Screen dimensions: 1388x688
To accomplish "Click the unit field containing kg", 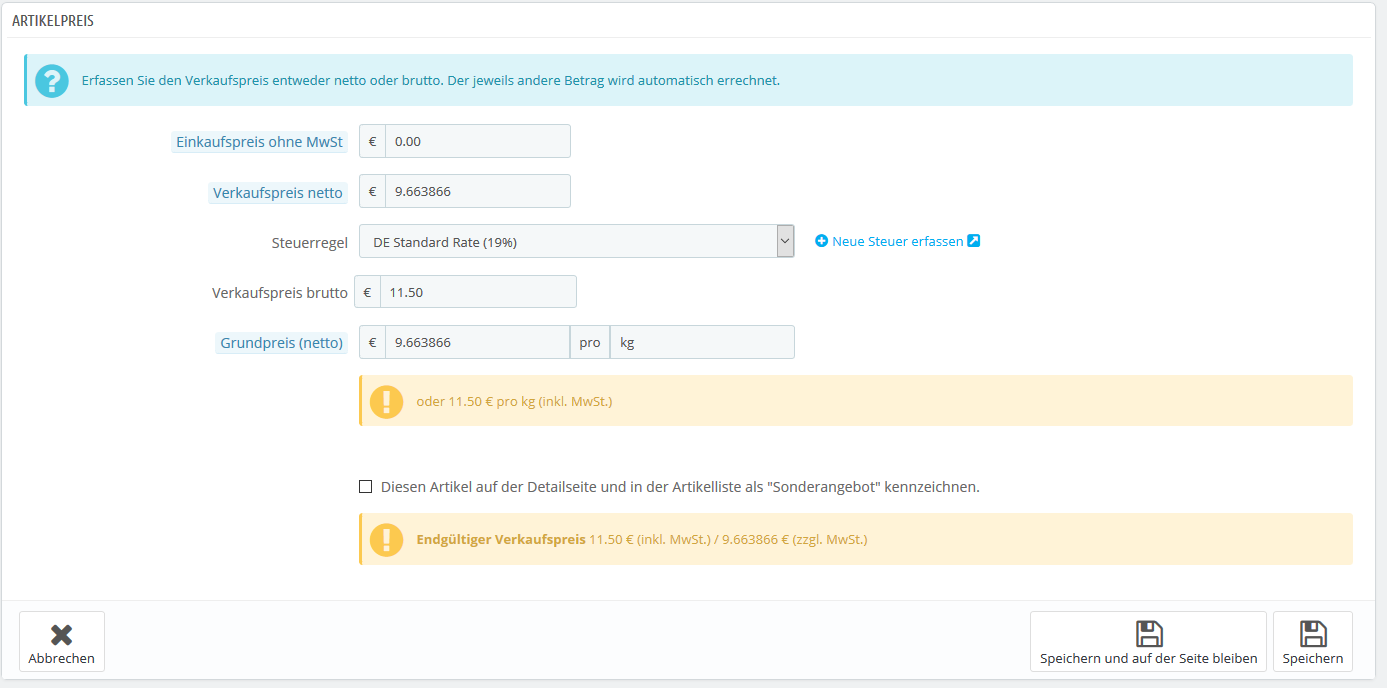I will [x=702, y=342].
